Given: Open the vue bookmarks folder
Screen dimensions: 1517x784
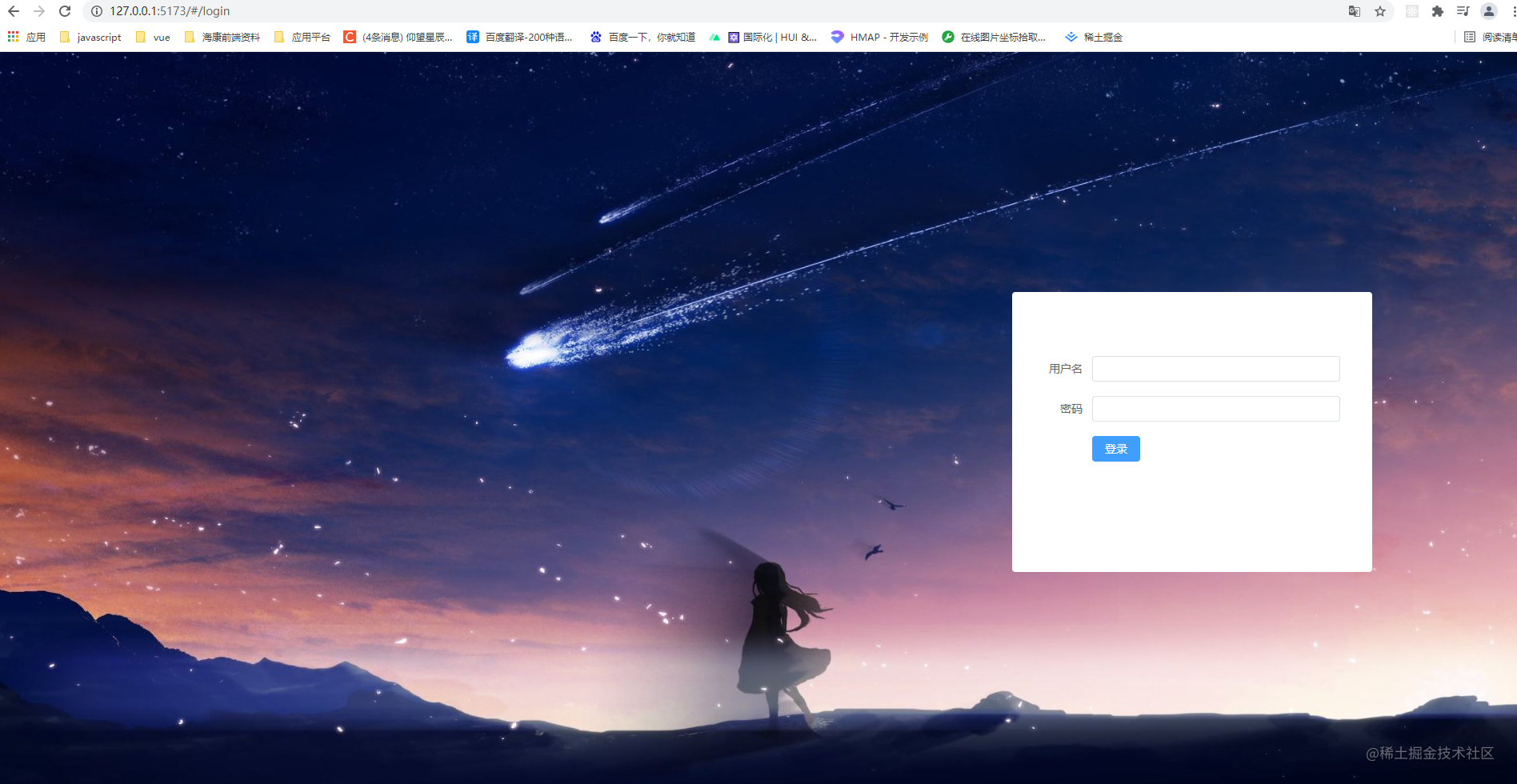Looking at the screenshot, I should (x=152, y=37).
